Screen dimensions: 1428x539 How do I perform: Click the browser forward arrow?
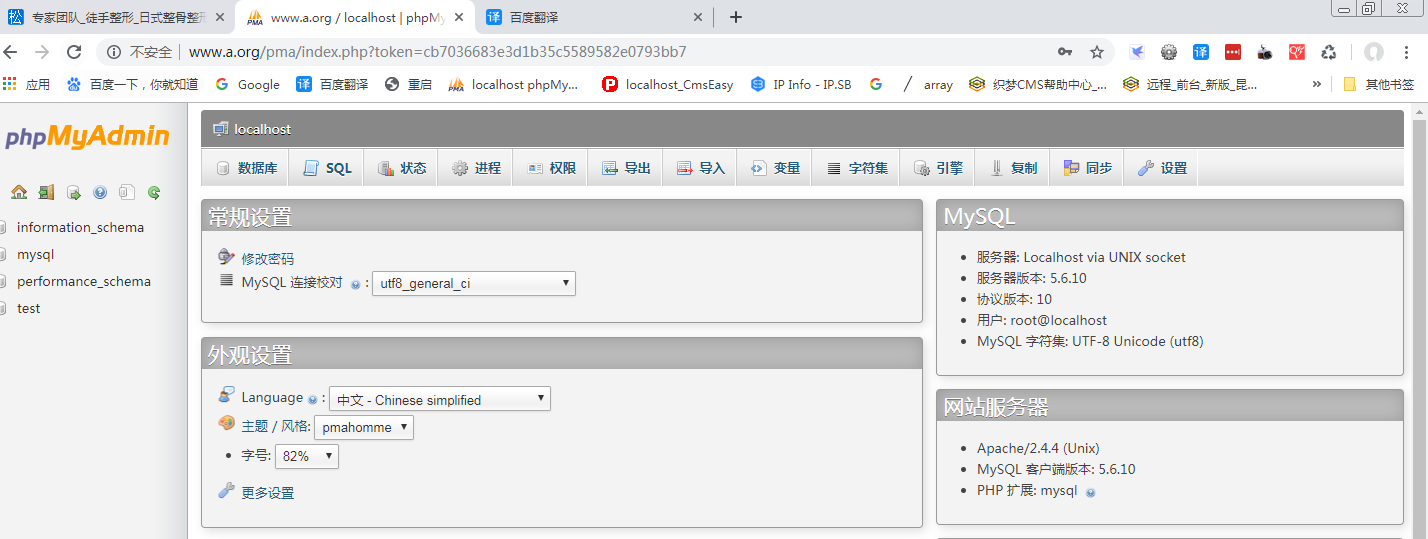(x=42, y=52)
